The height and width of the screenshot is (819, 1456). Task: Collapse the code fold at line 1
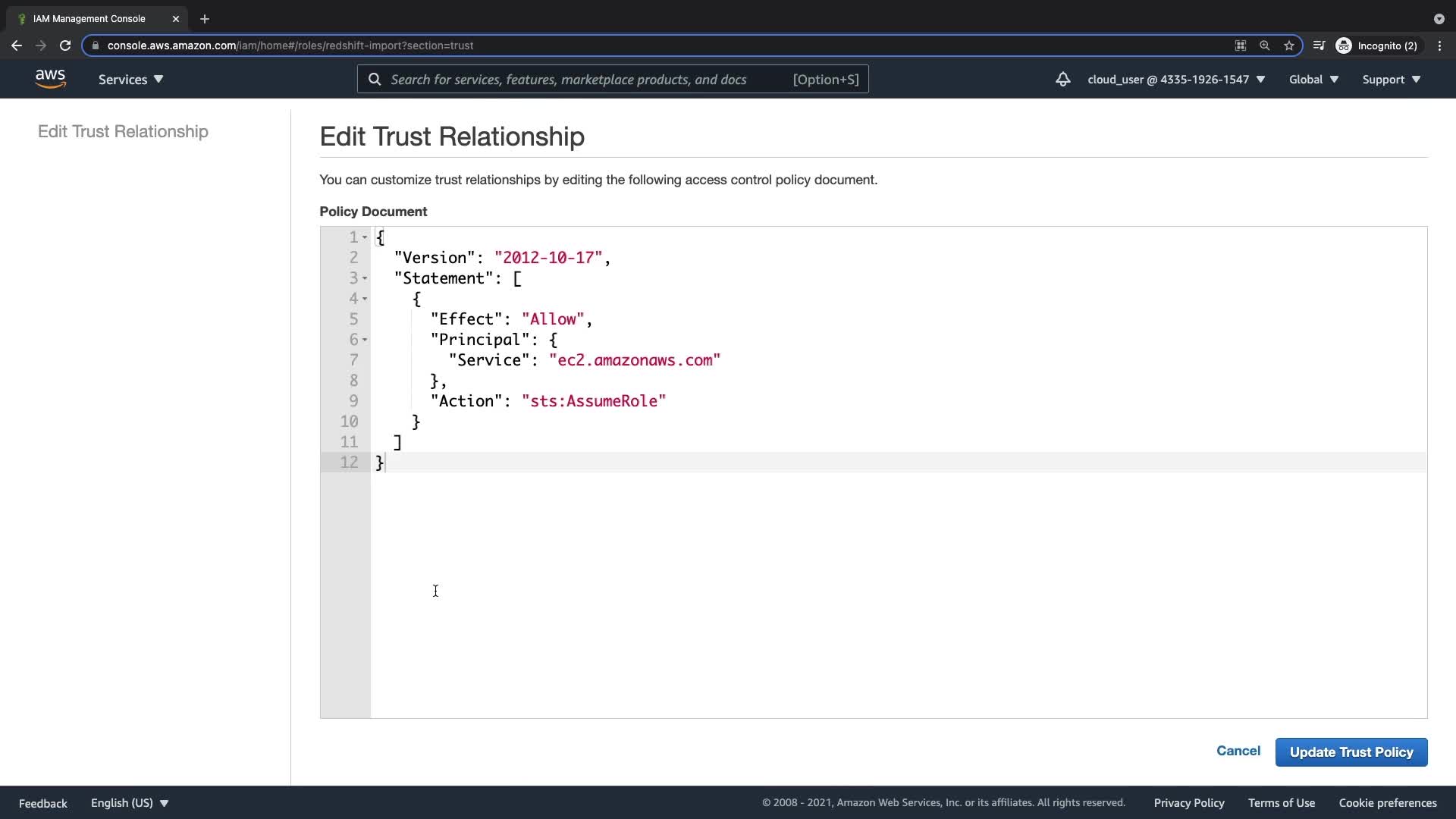365,237
